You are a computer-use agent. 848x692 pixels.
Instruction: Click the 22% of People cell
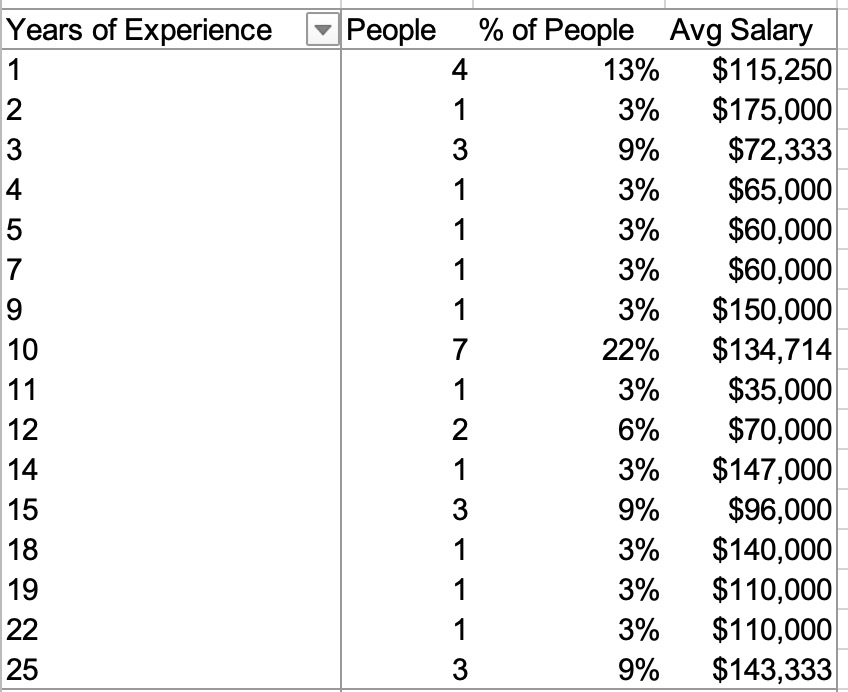[x=638, y=350]
